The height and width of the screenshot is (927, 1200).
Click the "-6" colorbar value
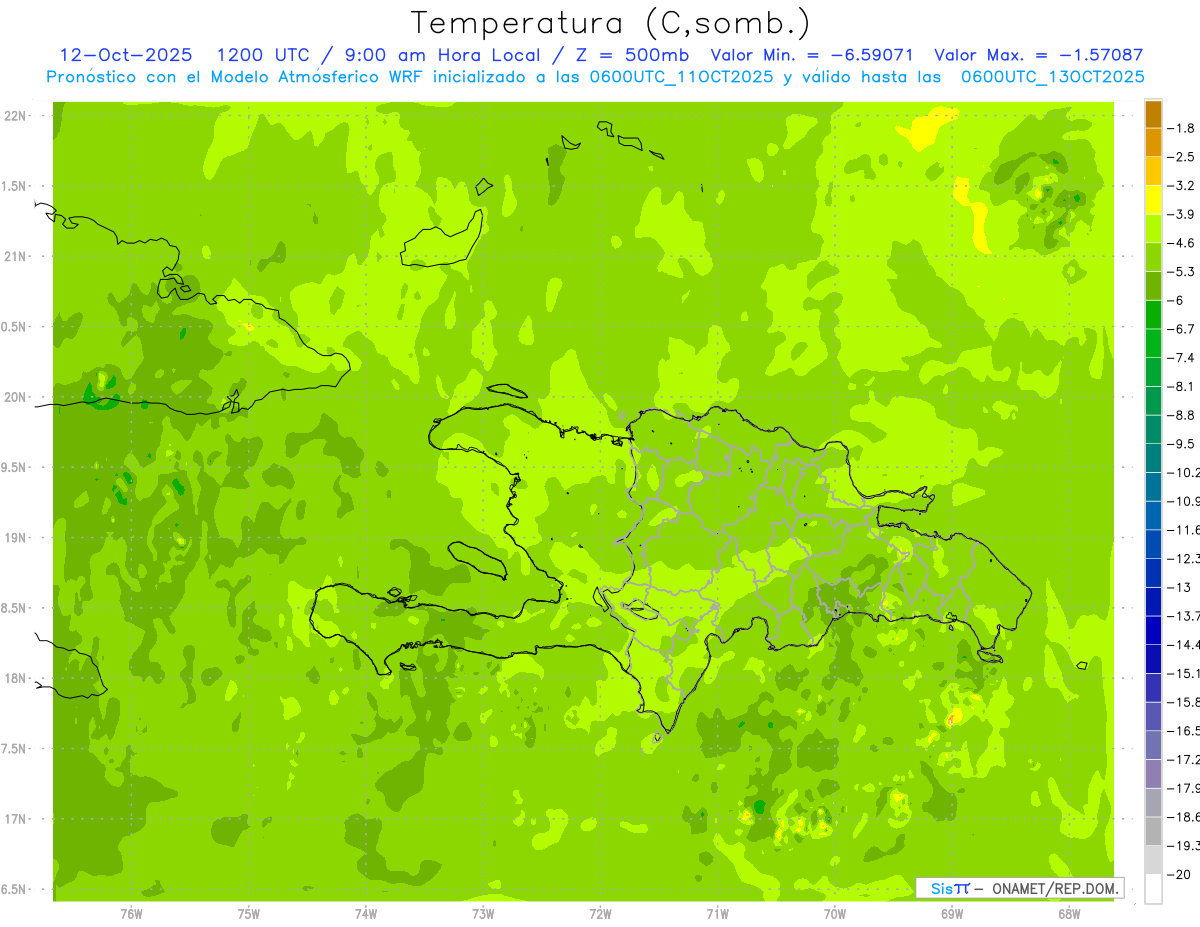pyautogui.click(x=1176, y=300)
